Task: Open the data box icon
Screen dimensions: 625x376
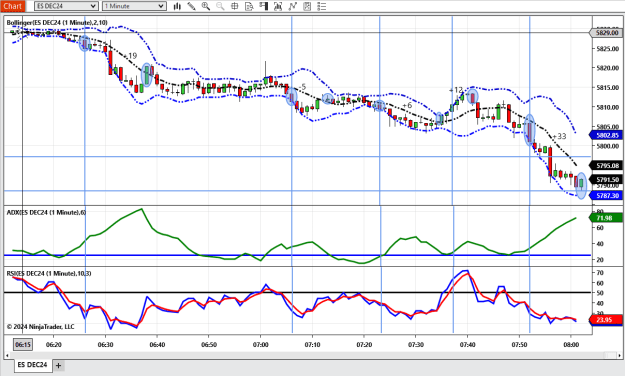Action: pos(249,6)
